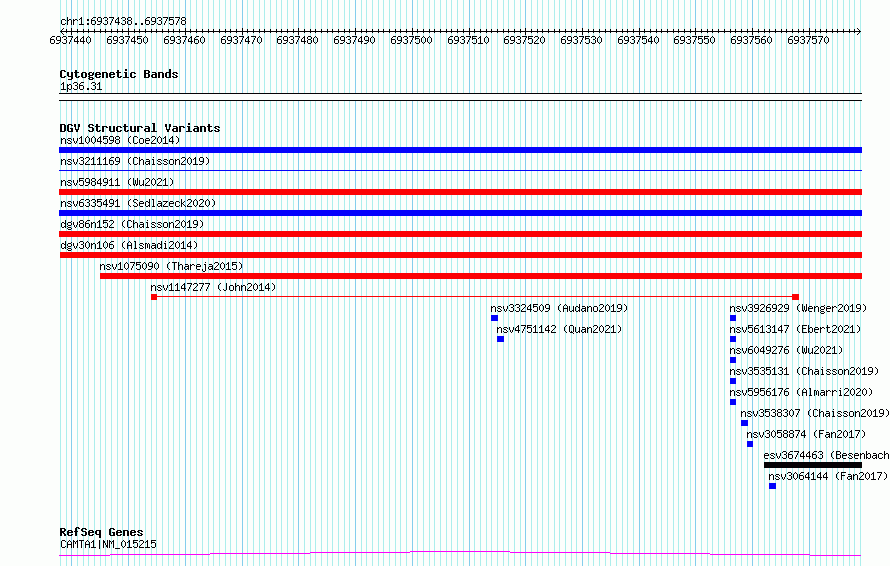Click the nsv4751142 (Quan2021) blue marker

(x=500, y=339)
